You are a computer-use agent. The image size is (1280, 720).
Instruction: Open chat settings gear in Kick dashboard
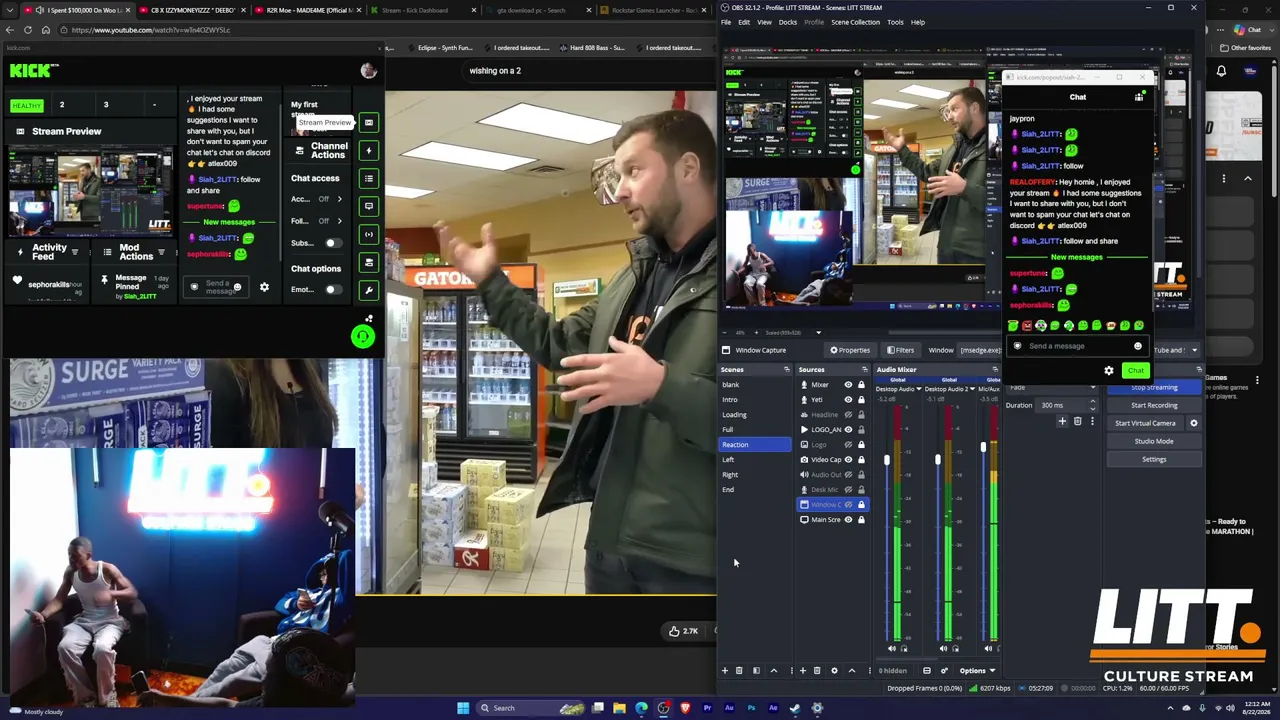point(264,287)
